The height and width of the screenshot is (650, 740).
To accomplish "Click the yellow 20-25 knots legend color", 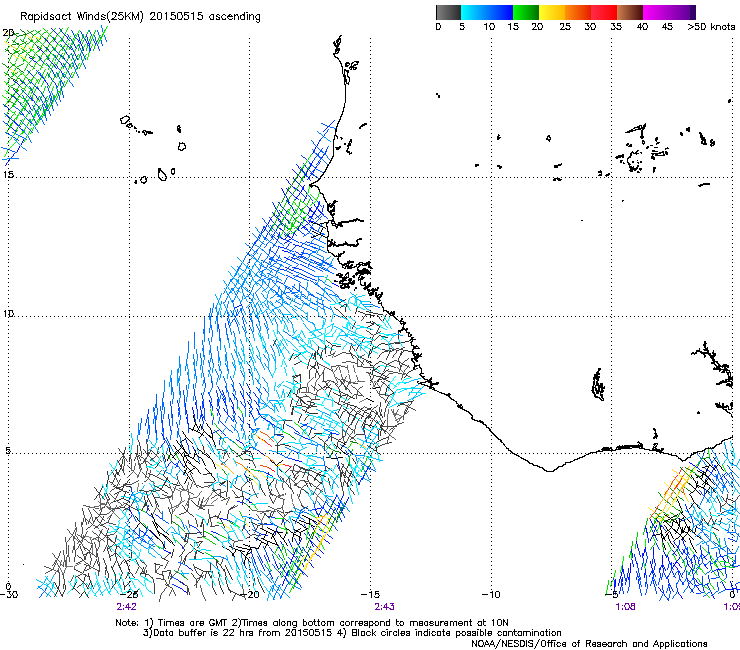I will coord(551,12).
